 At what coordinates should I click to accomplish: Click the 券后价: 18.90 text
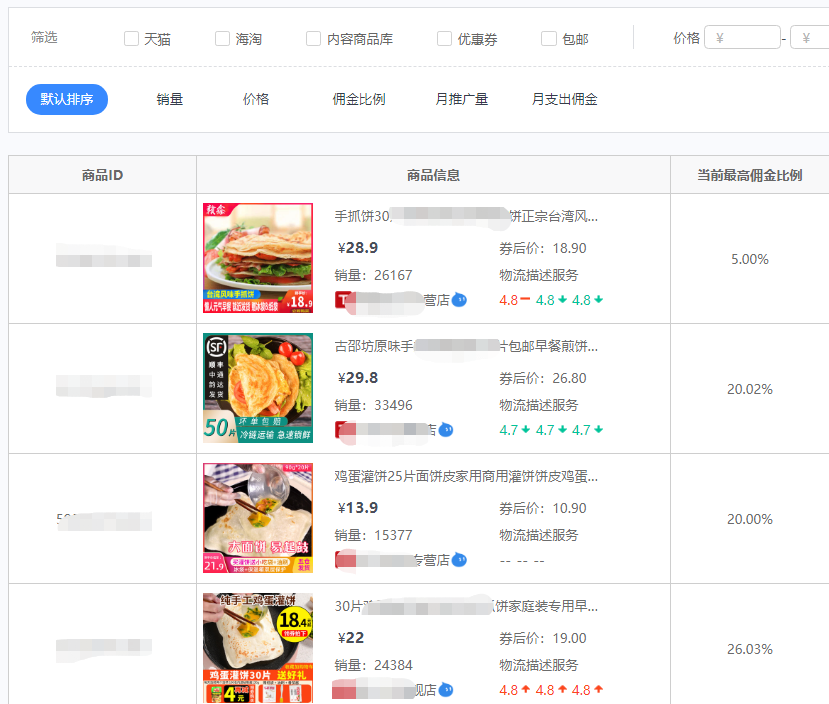click(x=543, y=248)
